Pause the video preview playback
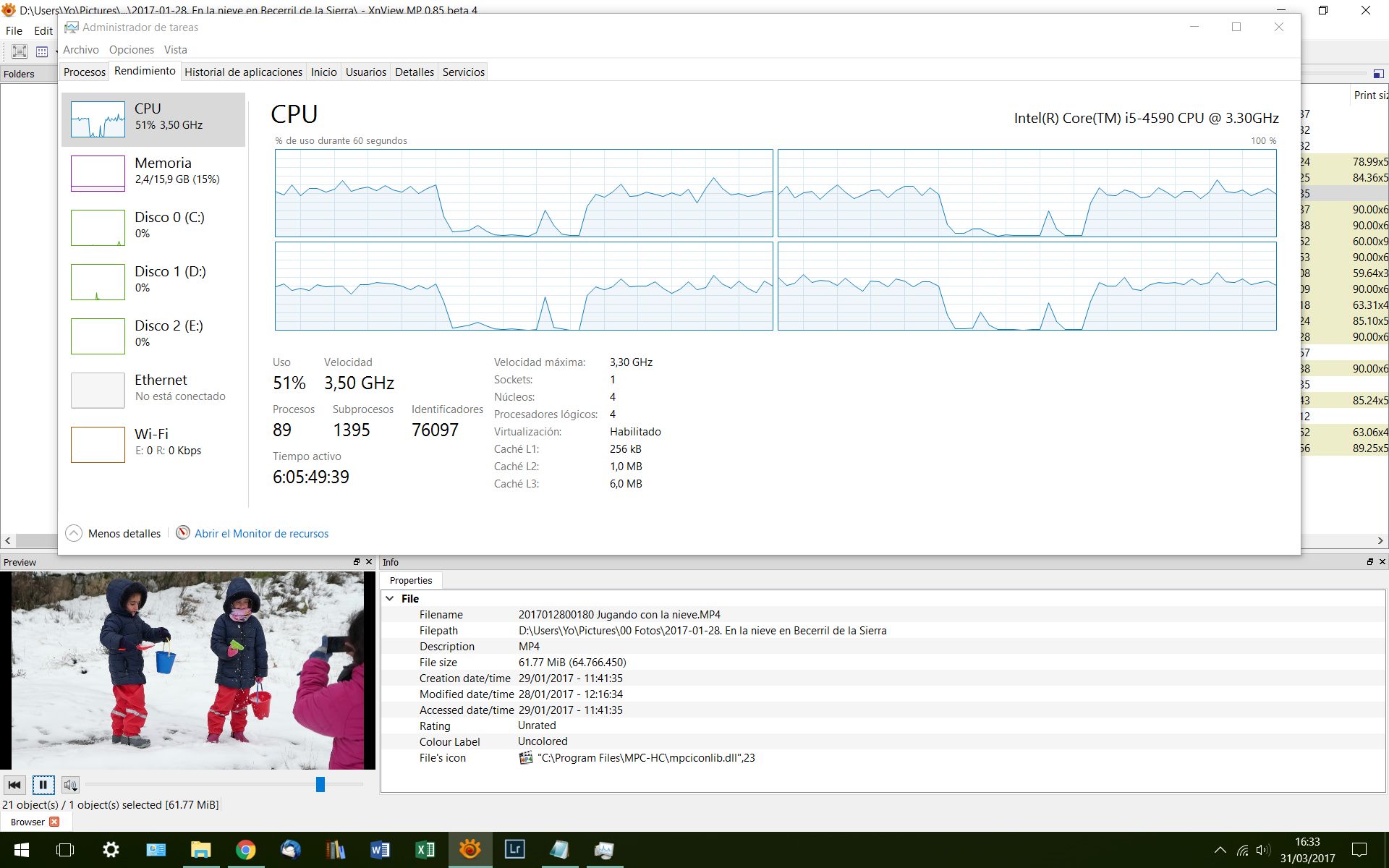This screenshot has height=868, width=1389. (x=43, y=785)
